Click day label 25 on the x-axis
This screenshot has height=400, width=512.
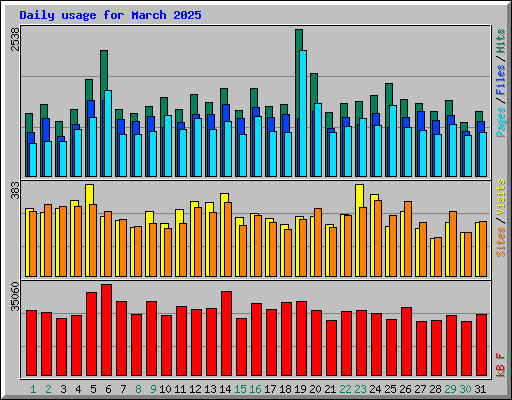click(390, 389)
